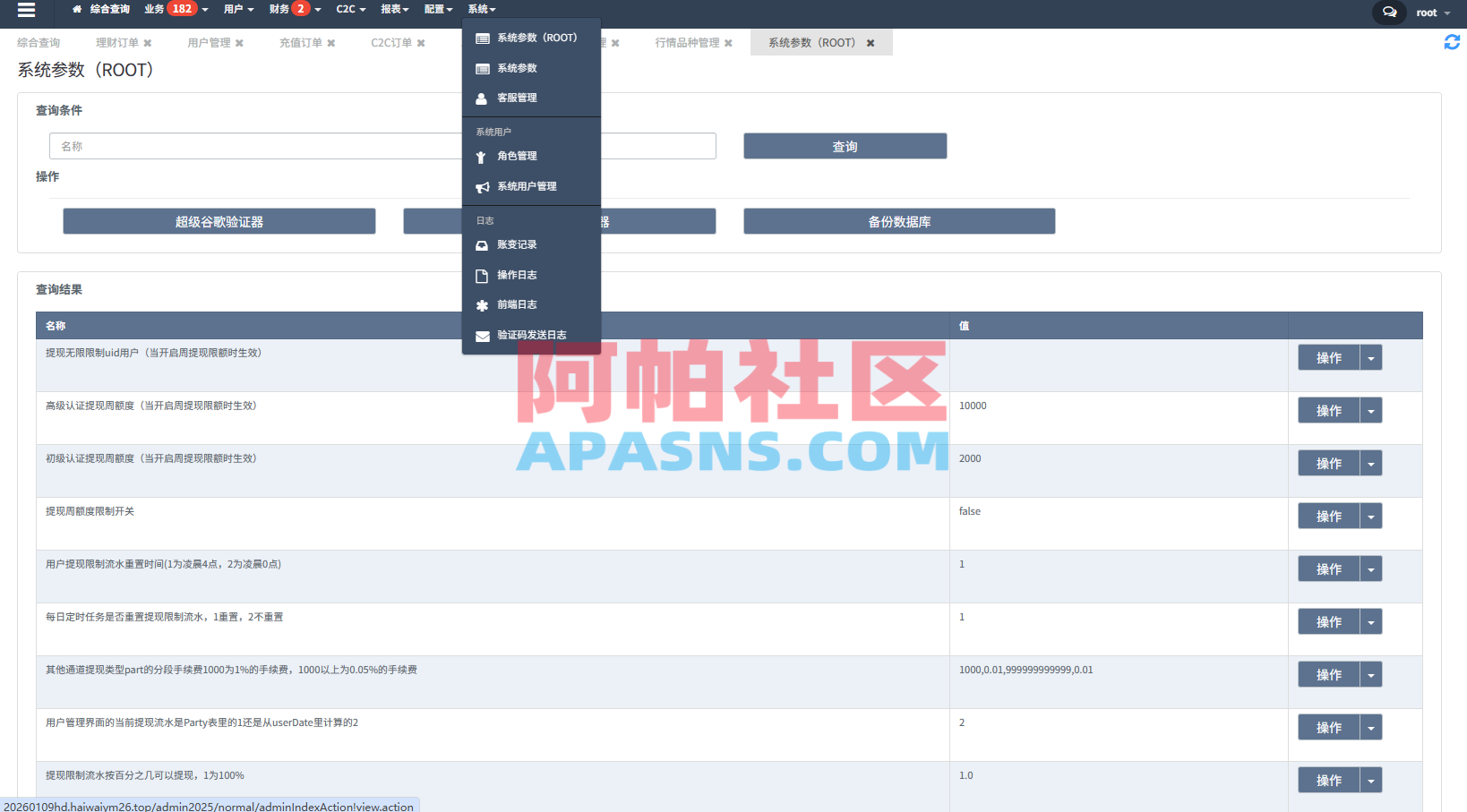Click 备份数据库 button
Screen dimensions: 1467x812
tap(899, 221)
